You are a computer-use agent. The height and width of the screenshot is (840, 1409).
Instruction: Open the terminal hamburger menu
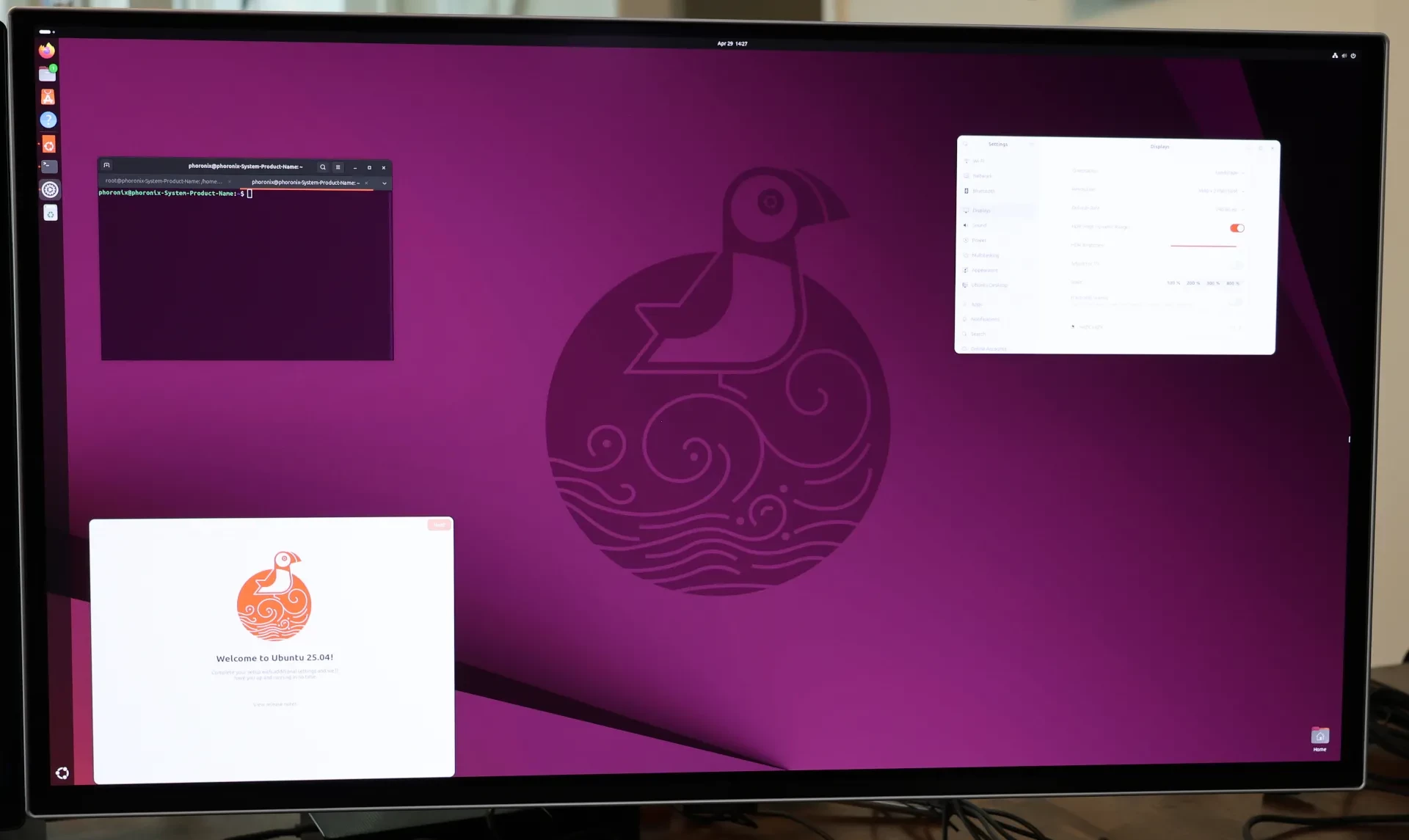pos(338,167)
